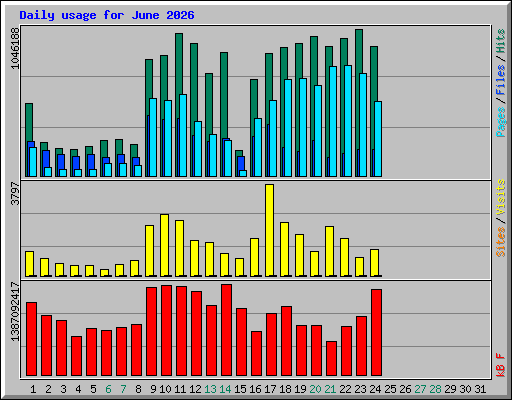
Task: Click the cyan 'Pages' legend label
Action: click(x=500, y=122)
